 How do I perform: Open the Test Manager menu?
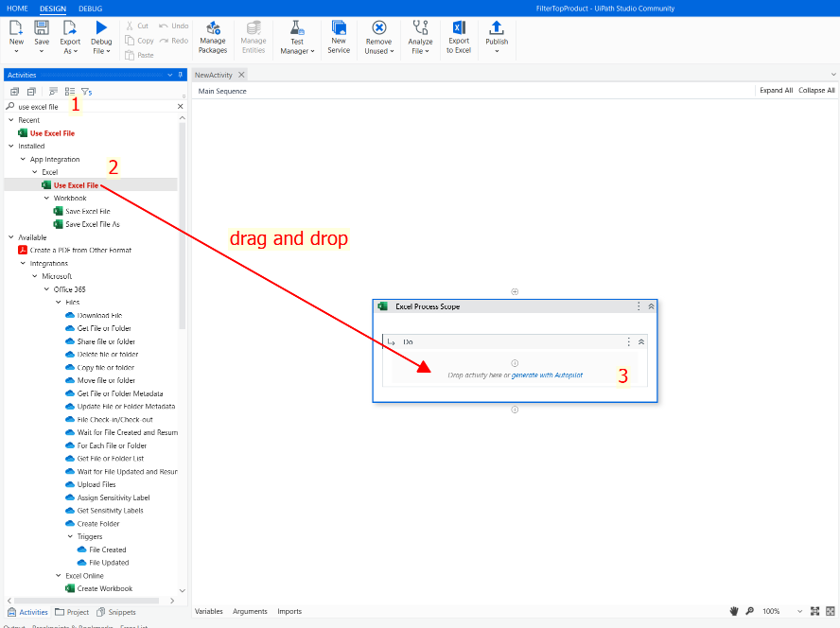point(297,37)
